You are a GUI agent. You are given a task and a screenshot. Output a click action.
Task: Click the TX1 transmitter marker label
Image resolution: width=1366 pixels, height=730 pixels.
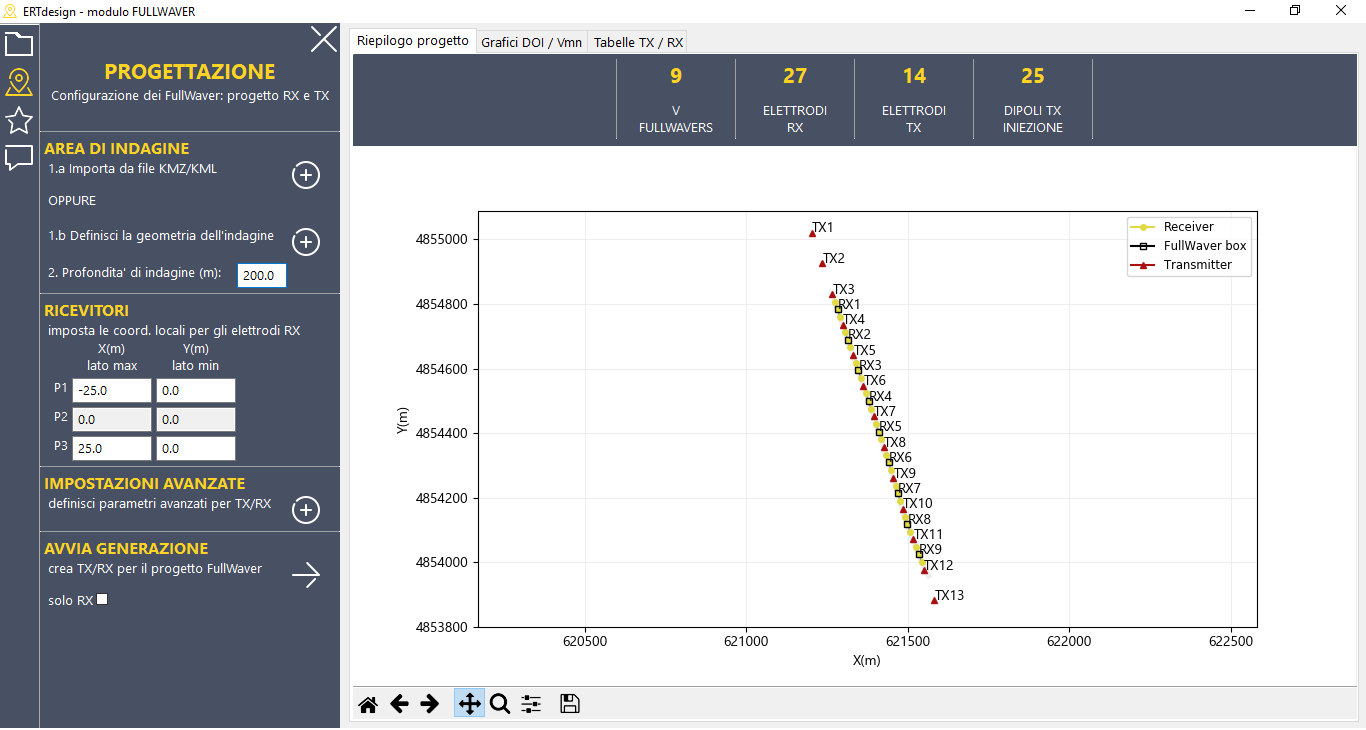(x=822, y=227)
